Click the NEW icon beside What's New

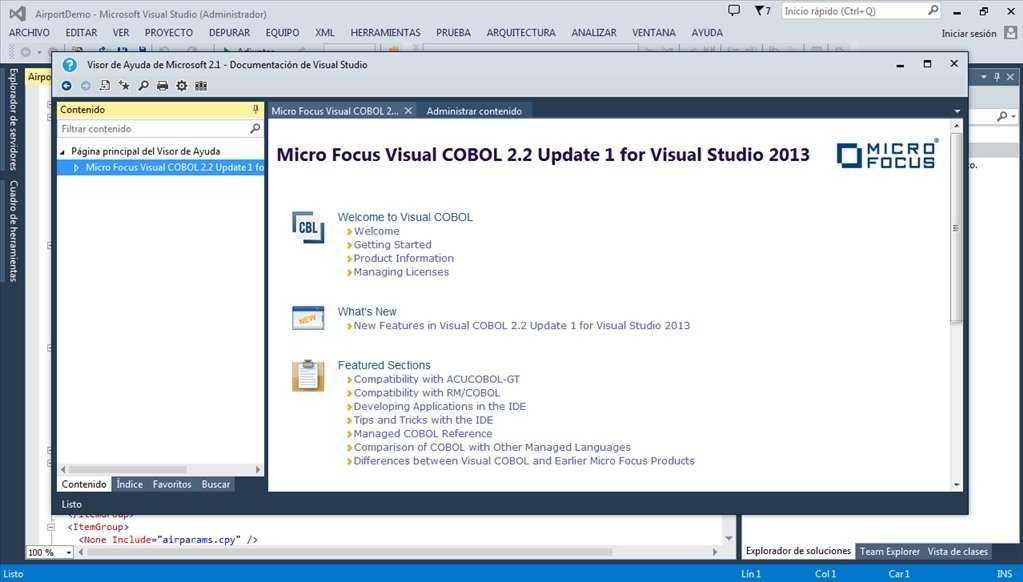pos(308,318)
